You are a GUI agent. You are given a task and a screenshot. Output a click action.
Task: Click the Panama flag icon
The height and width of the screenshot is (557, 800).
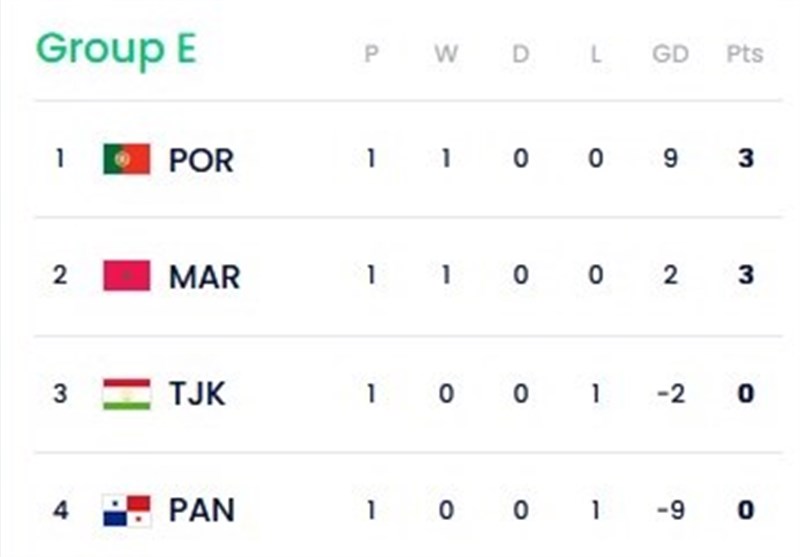point(127,511)
